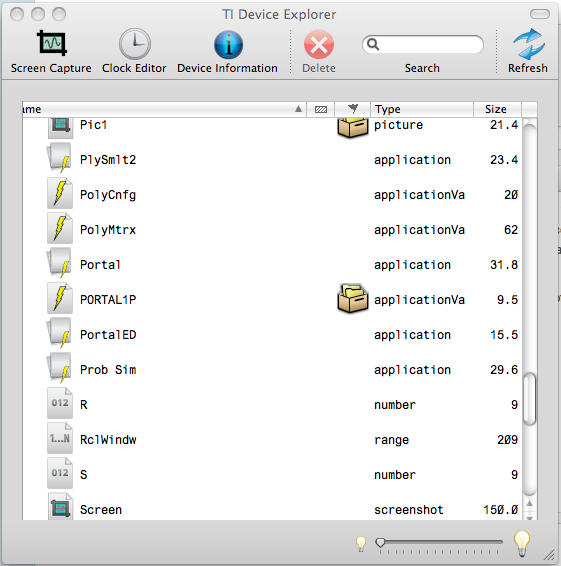Click the 1...N range icon for RclWindw

(60, 438)
